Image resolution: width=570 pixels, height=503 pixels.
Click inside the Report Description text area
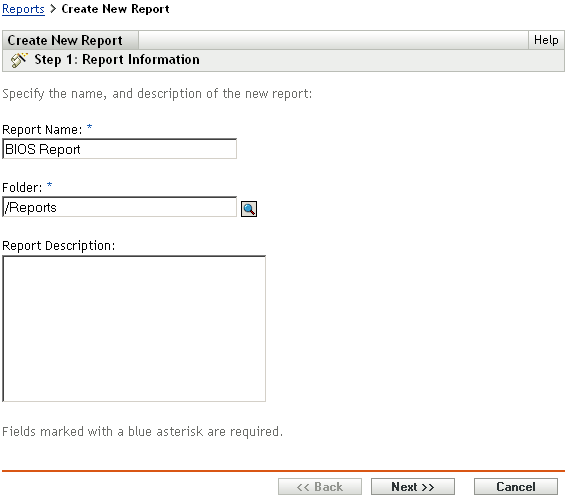click(134, 329)
